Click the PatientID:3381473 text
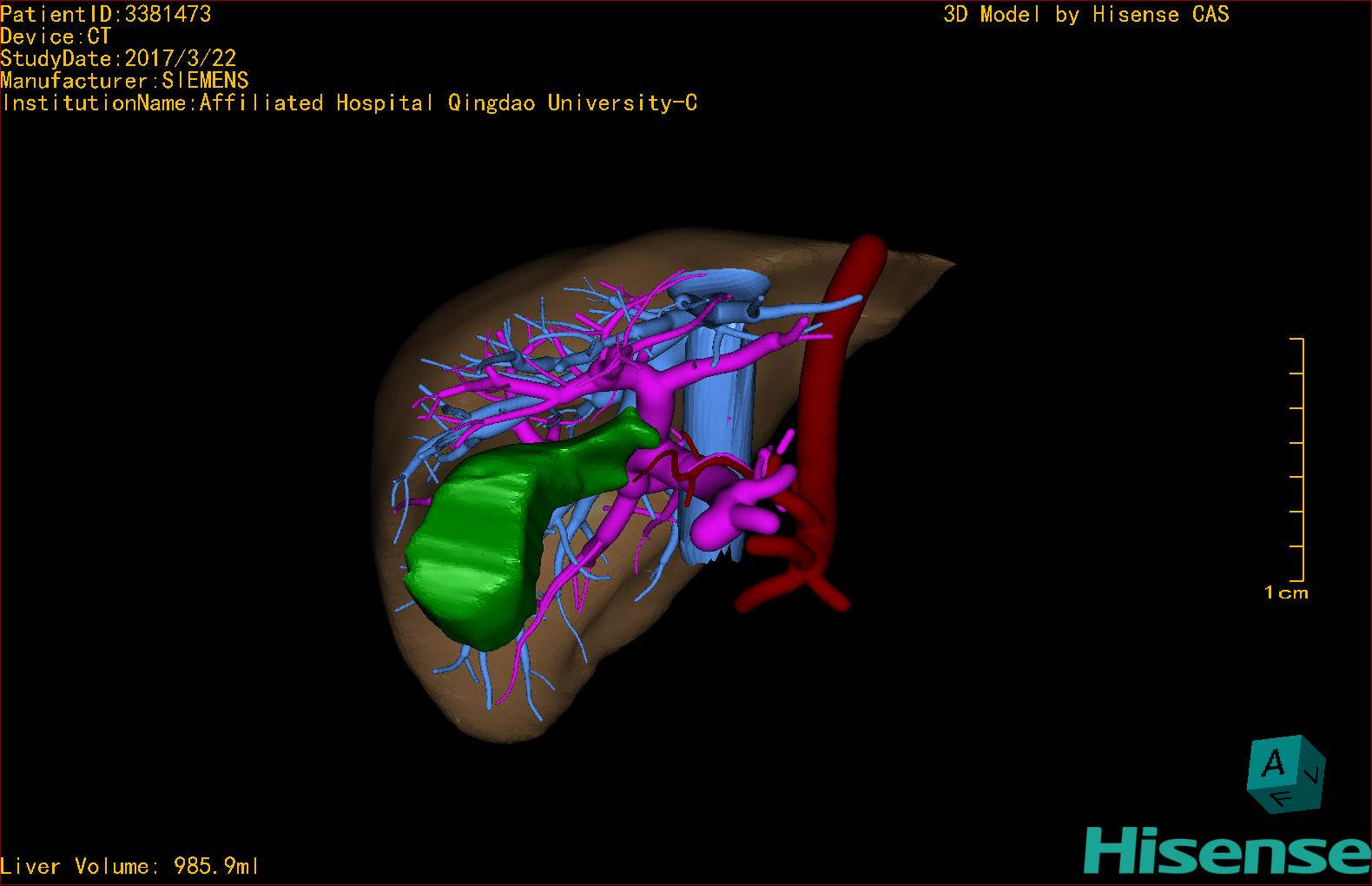1372x886 pixels. pyautogui.click(x=106, y=14)
